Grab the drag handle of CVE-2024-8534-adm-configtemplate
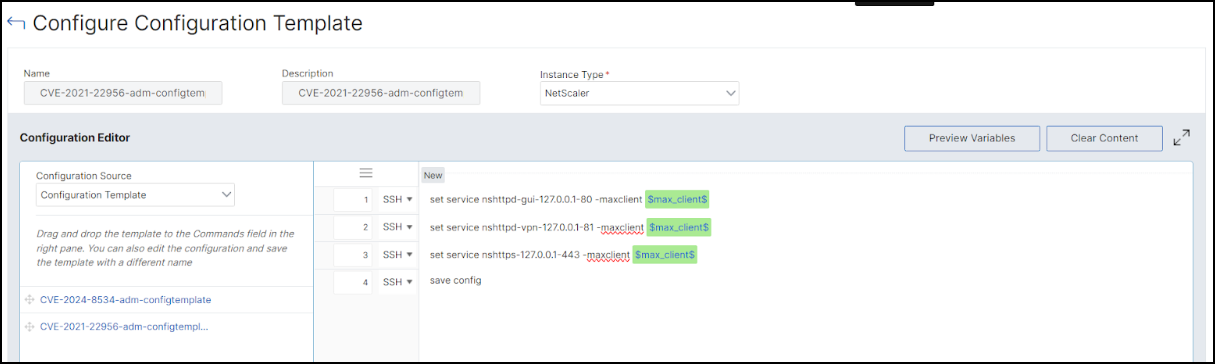This screenshot has height=364, width=1215. pos(29,299)
